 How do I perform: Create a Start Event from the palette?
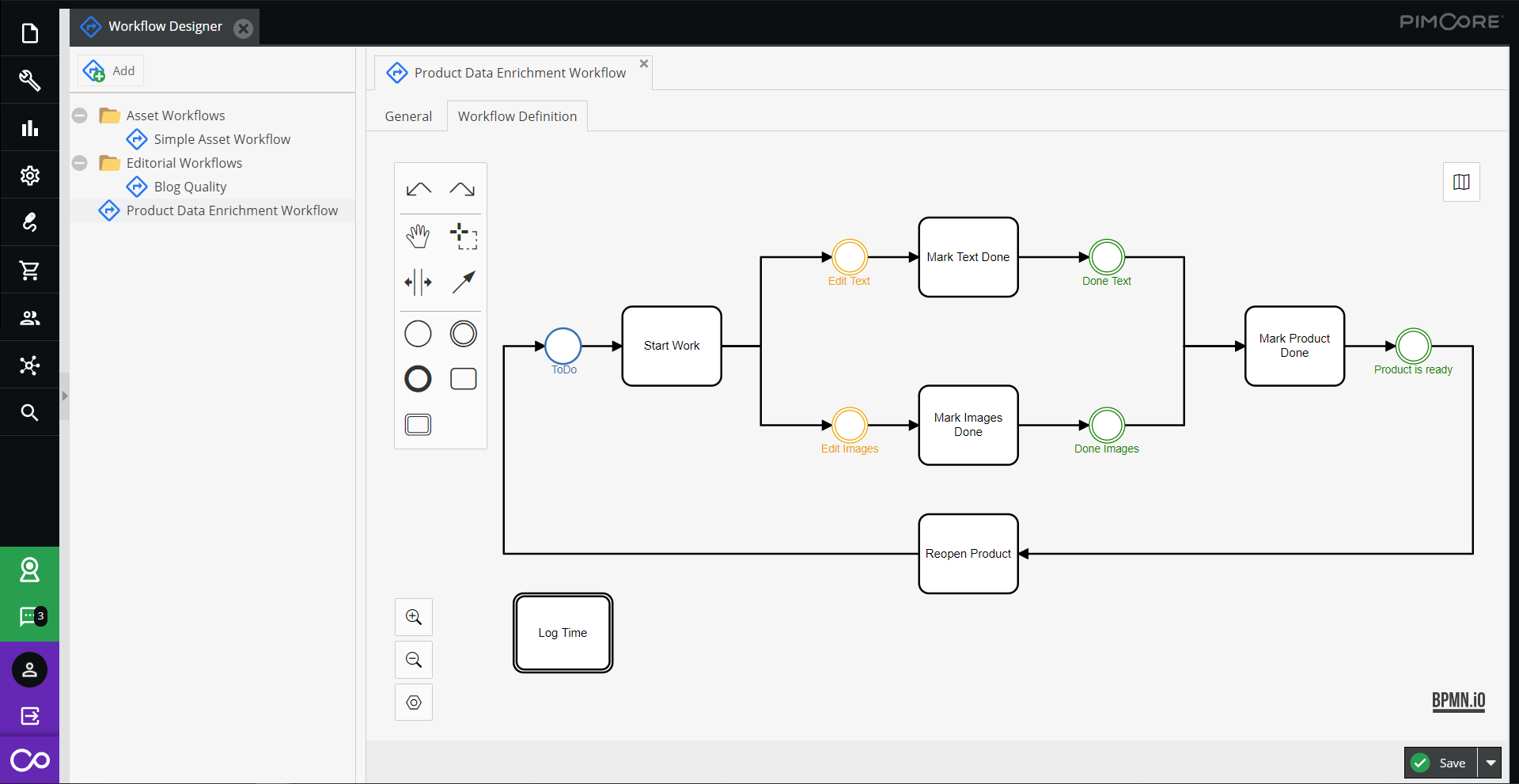pyautogui.click(x=418, y=333)
